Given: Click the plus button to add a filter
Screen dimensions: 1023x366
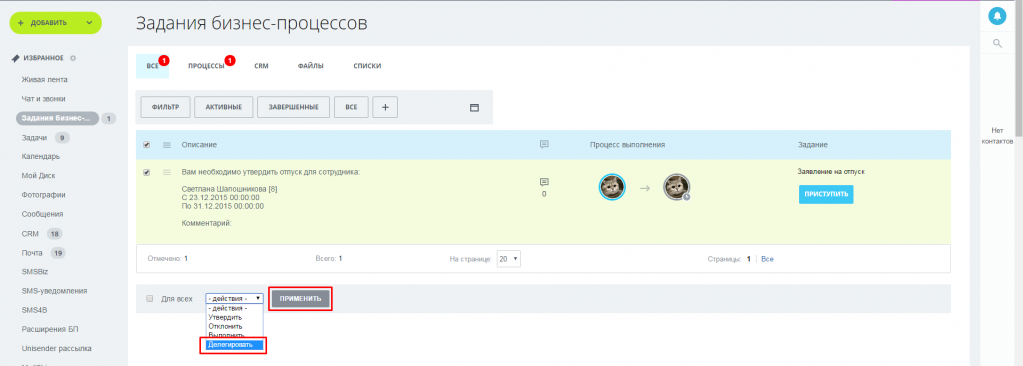Looking at the screenshot, I should pos(385,108).
